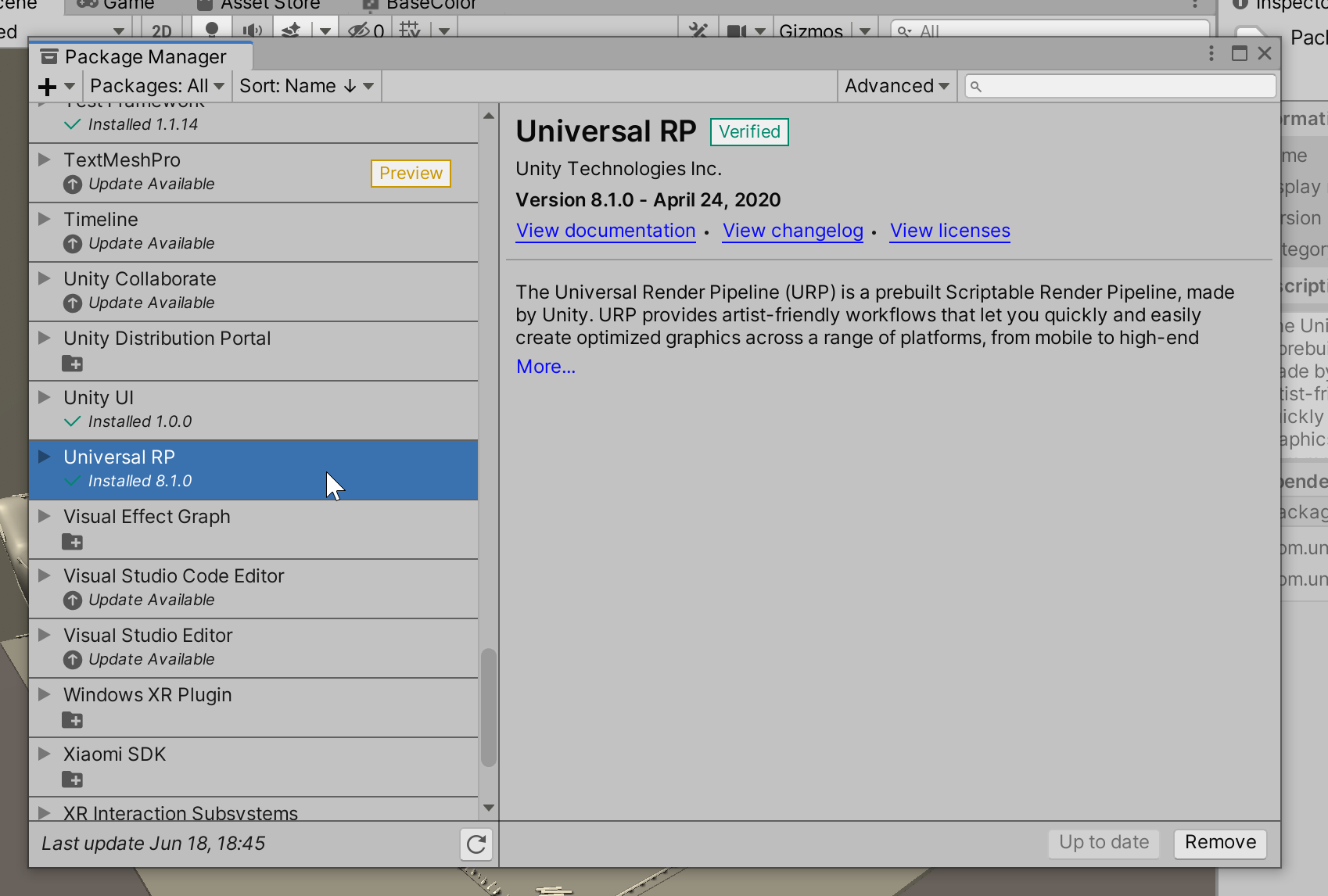Toggle the scene grid icon
This screenshot has height=896, width=1328.
click(x=410, y=30)
